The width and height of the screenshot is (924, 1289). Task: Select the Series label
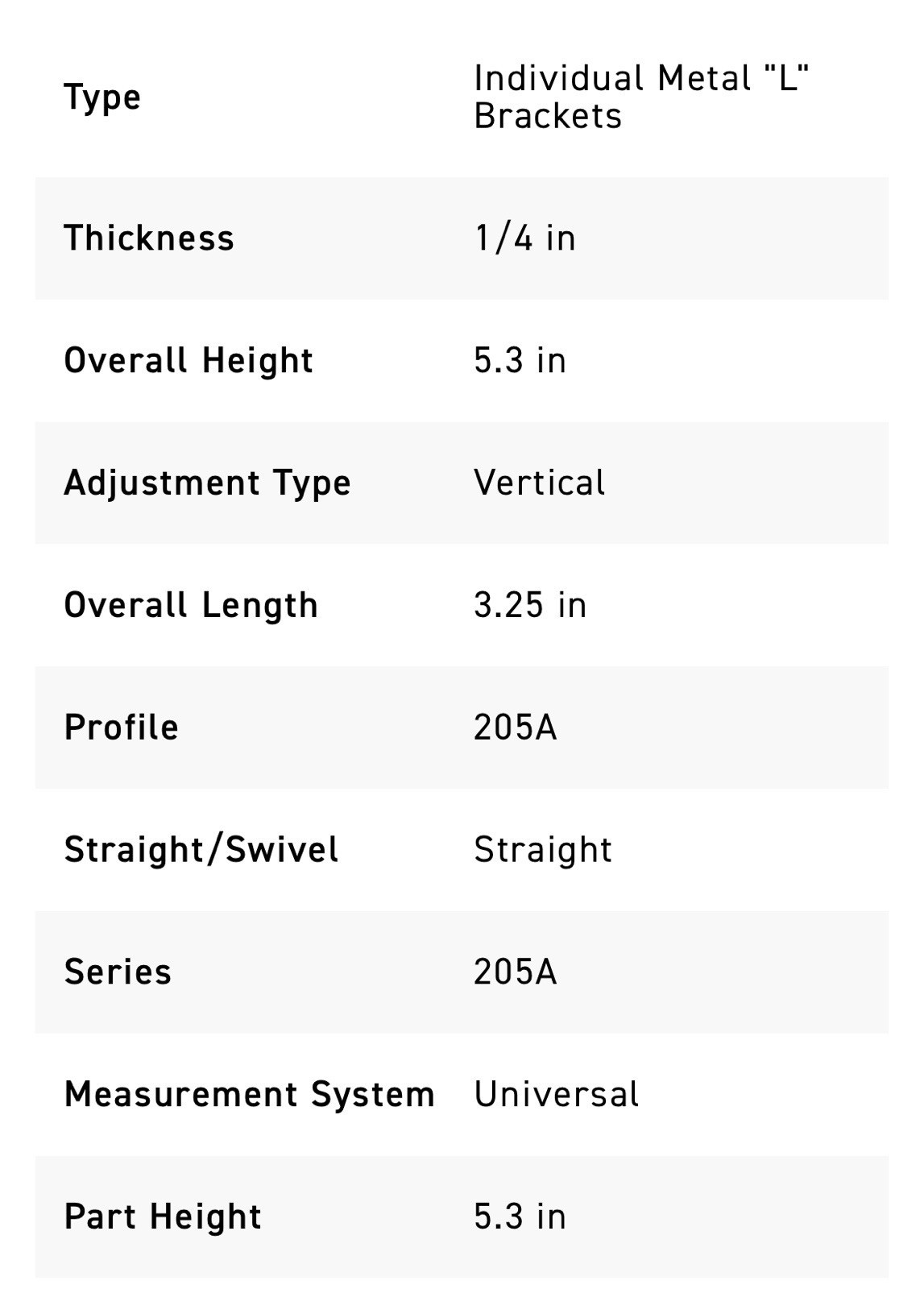118,972
